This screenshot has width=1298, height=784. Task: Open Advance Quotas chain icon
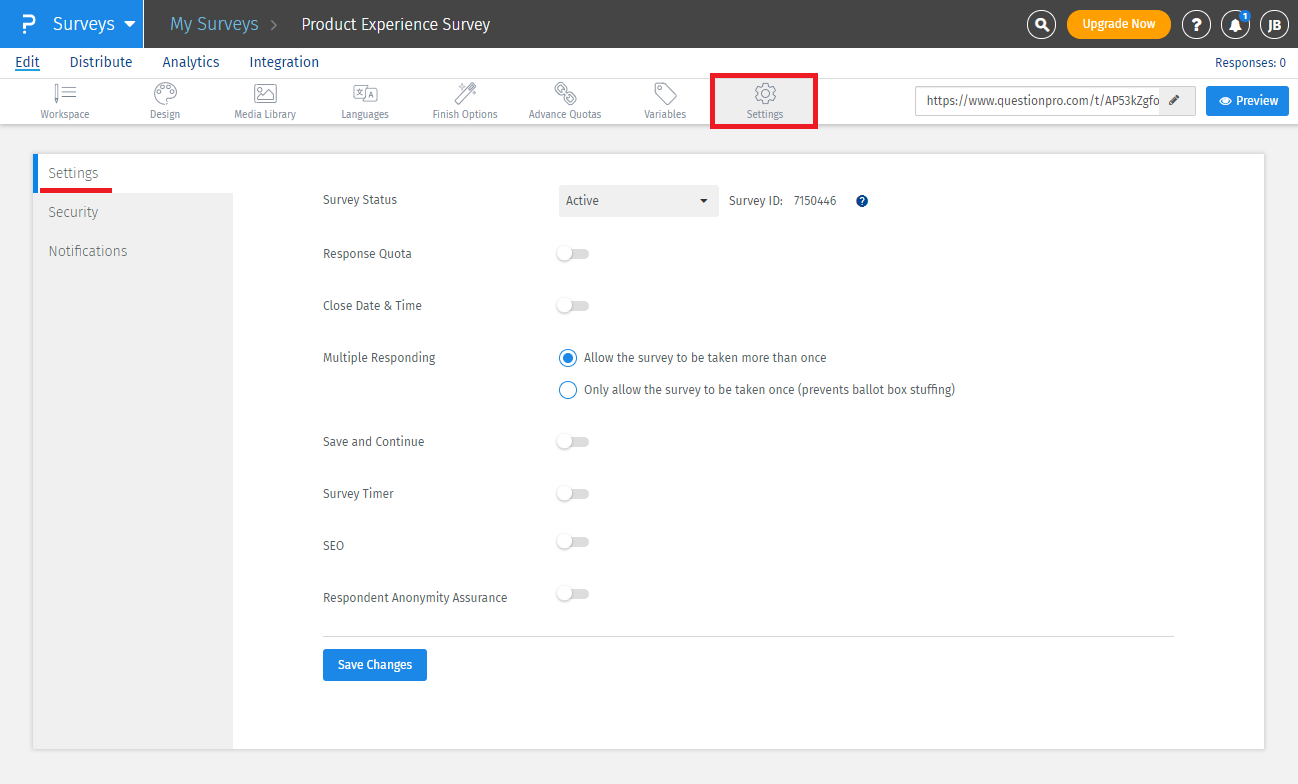(565, 94)
